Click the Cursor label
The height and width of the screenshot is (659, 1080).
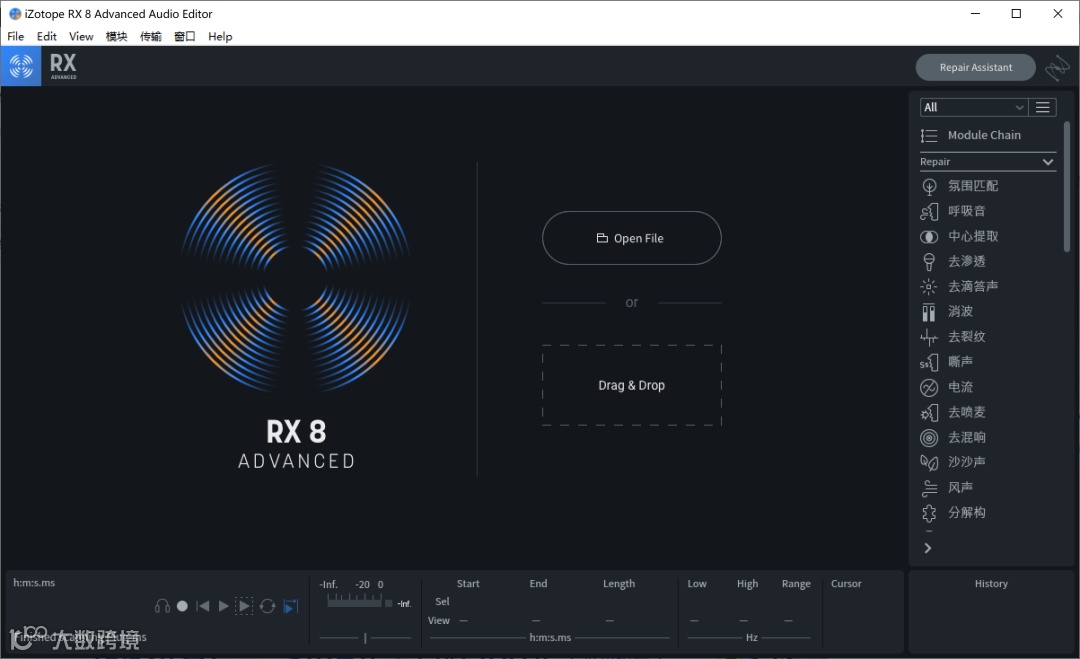(x=846, y=584)
